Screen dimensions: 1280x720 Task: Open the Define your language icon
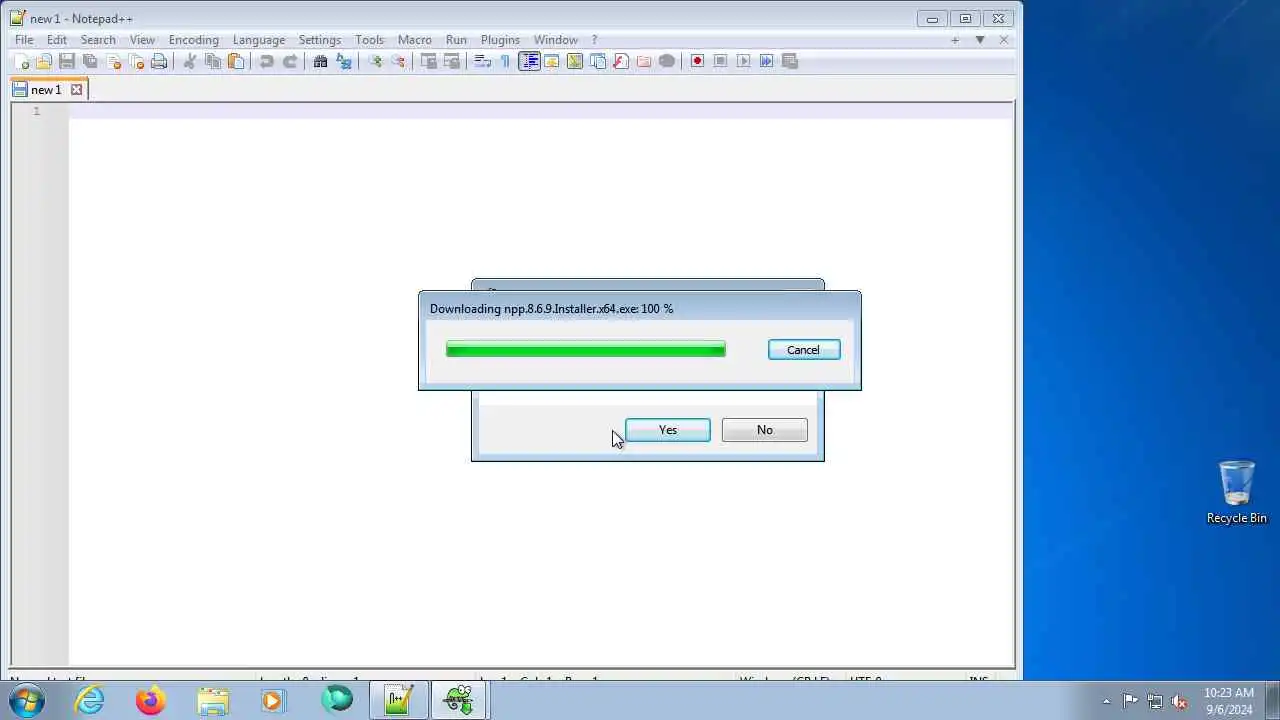pyautogui.click(x=552, y=61)
